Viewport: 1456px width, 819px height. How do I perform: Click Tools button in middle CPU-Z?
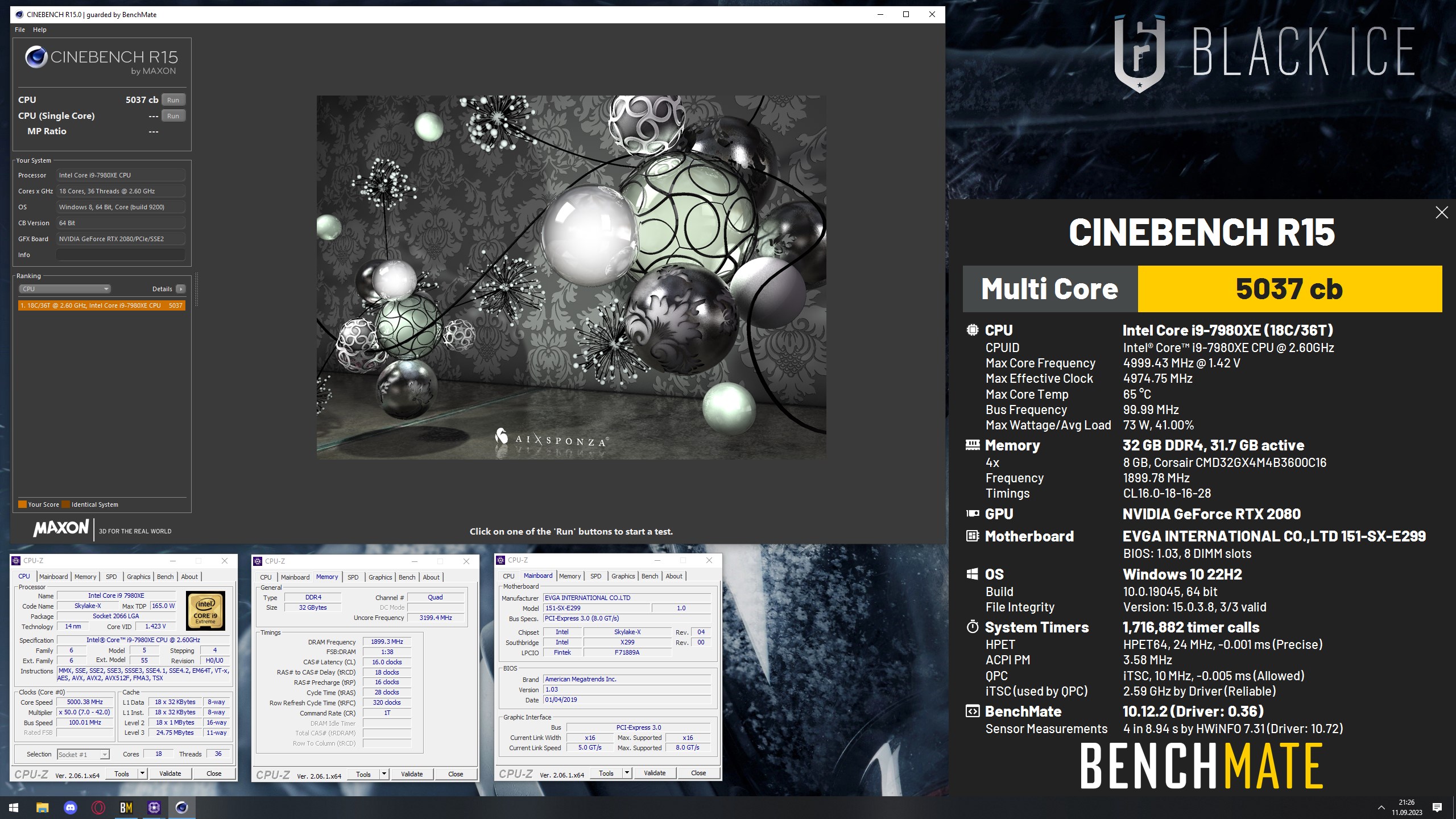(363, 775)
